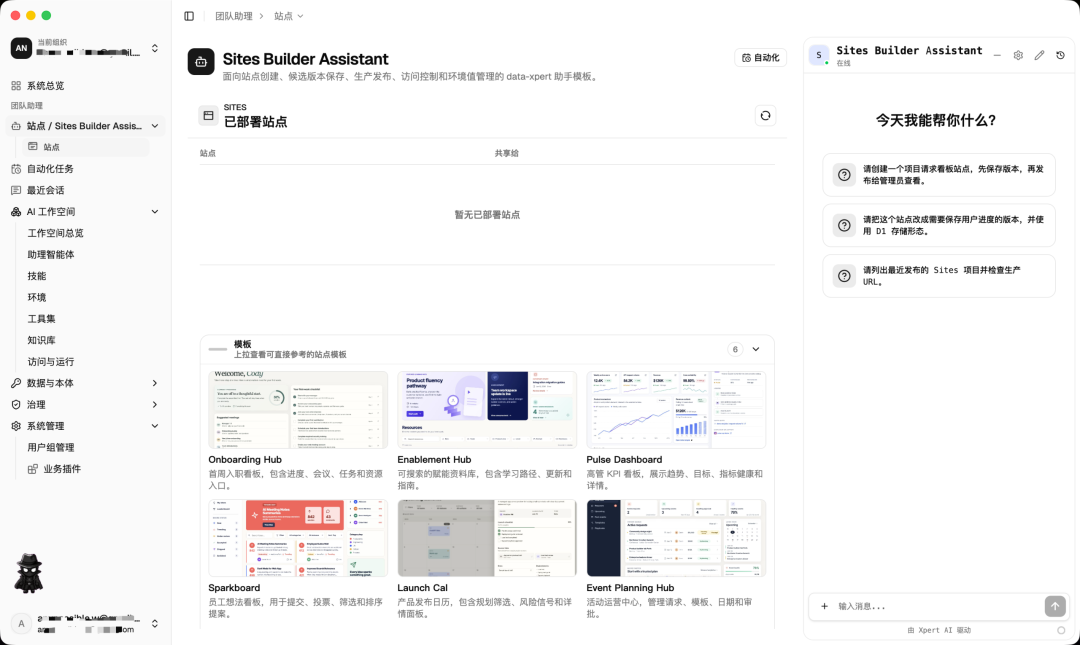Toggle the sidebar panel icon
The width and height of the screenshot is (1080, 645).
pyautogui.click(x=189, y=16)
